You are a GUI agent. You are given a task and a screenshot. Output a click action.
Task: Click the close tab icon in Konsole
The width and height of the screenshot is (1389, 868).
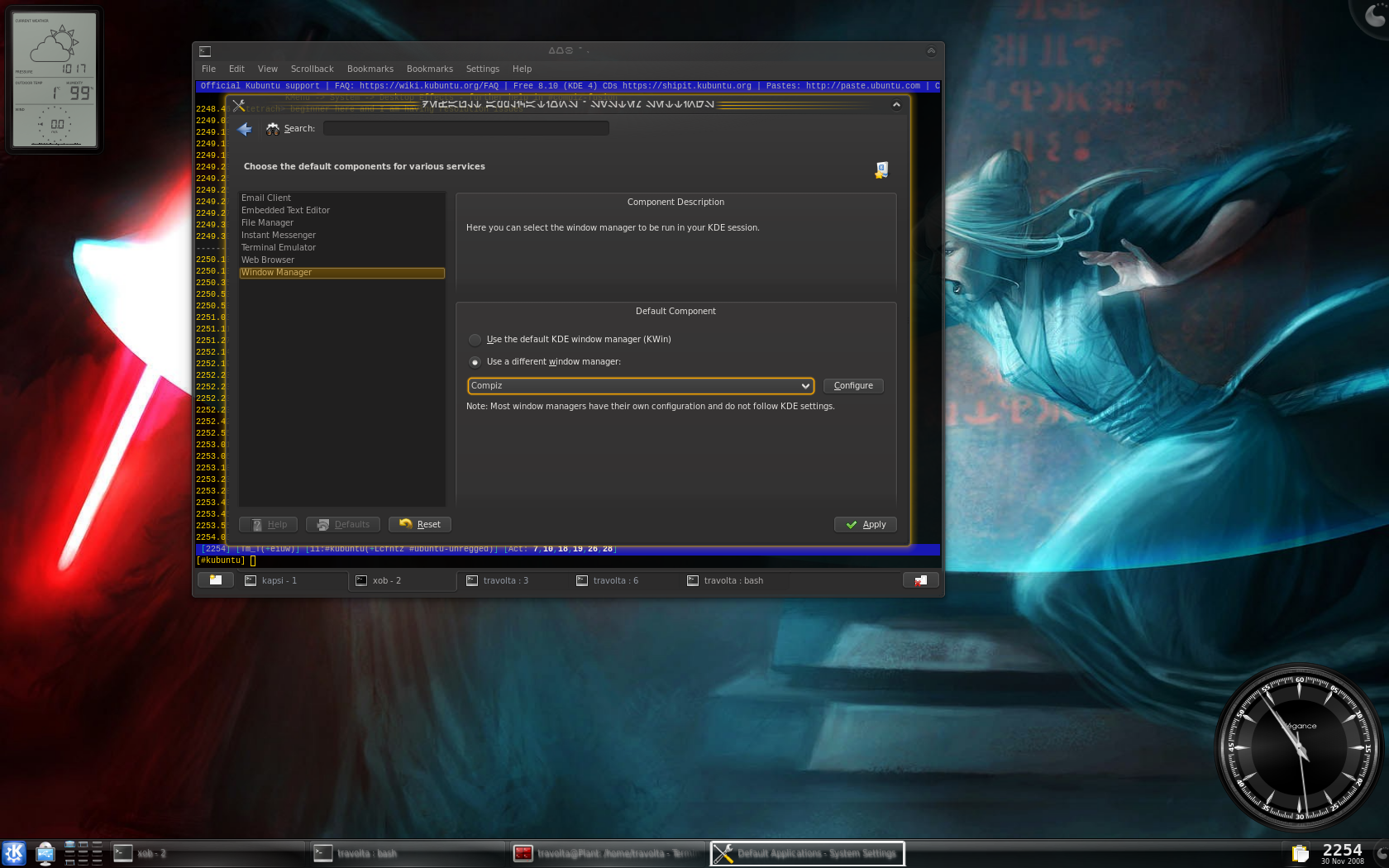(921, 580)
